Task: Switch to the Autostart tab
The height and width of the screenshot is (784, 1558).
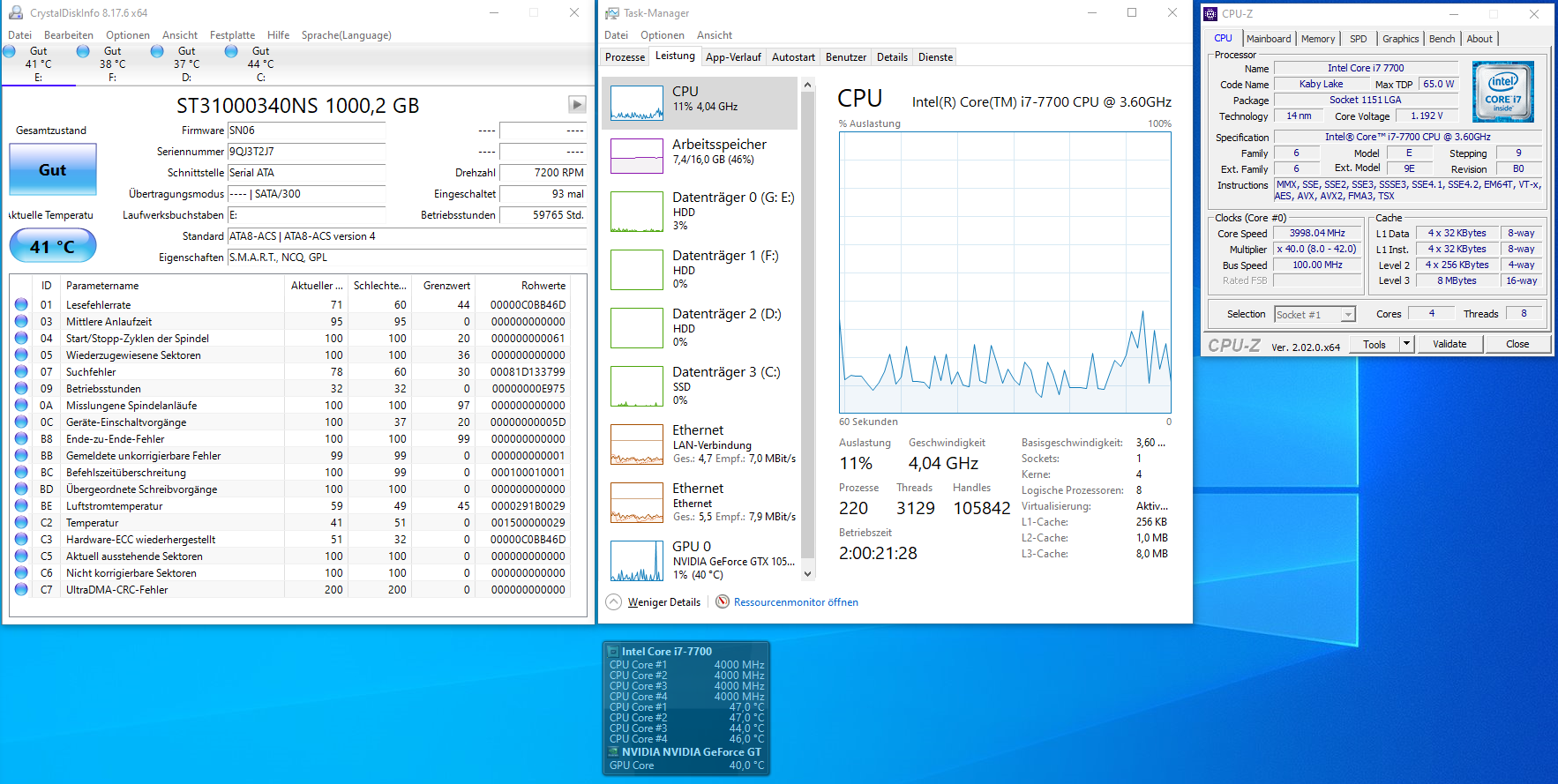Action: pos(793,57)
